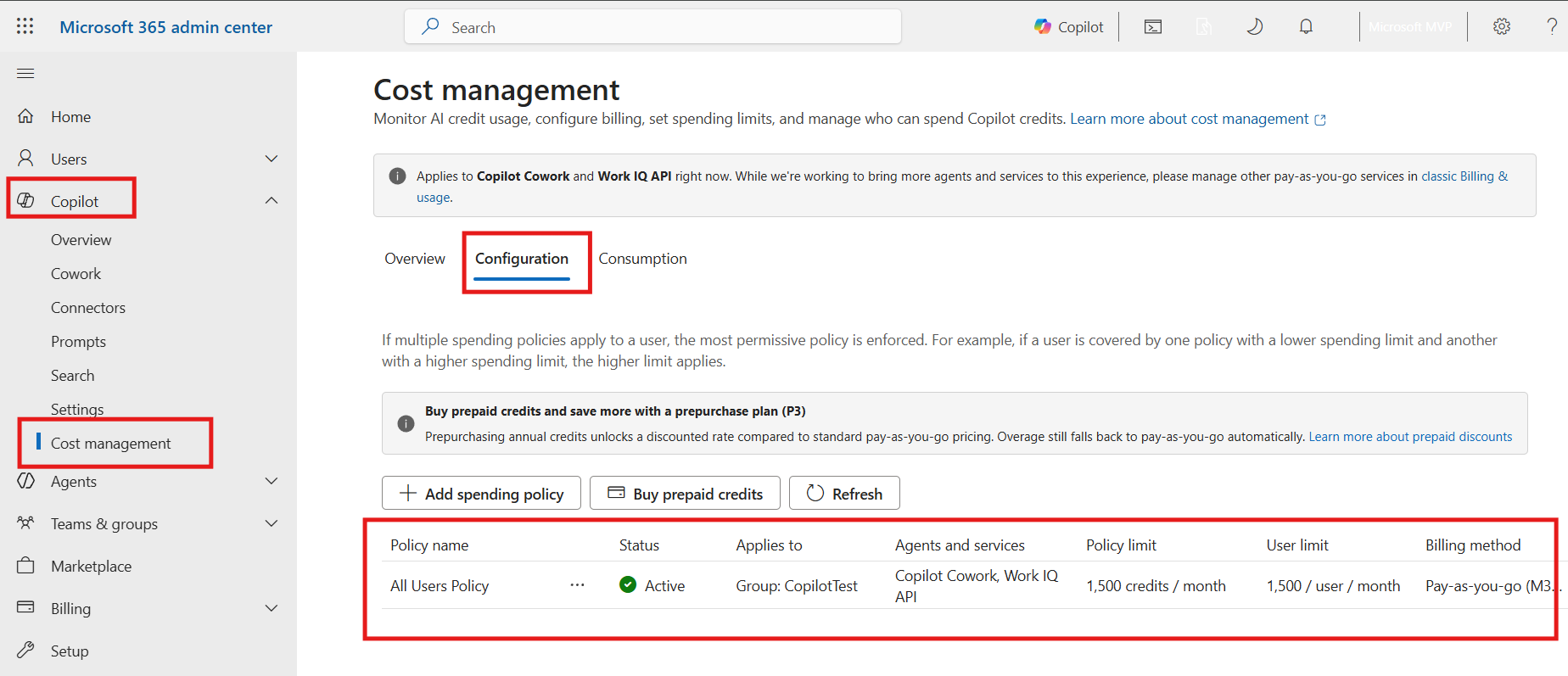This screenshot has width=1568, height=676.
Task: Expand the Teams & groups chevron
Action: (x=272, y=523)
